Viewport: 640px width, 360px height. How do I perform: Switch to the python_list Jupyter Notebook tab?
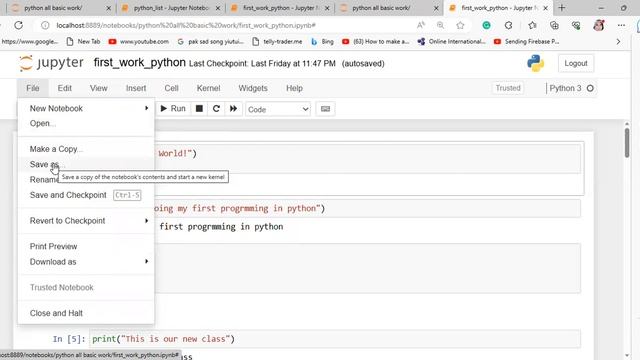click(171, 8)
